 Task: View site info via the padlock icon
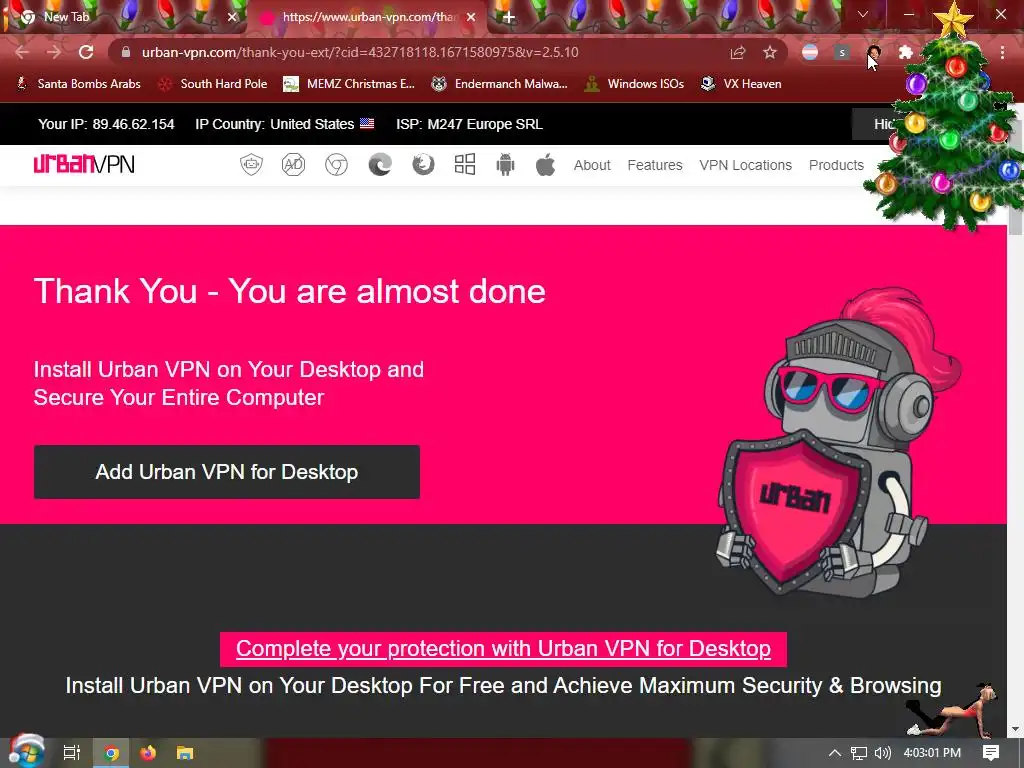coord(126,52)
